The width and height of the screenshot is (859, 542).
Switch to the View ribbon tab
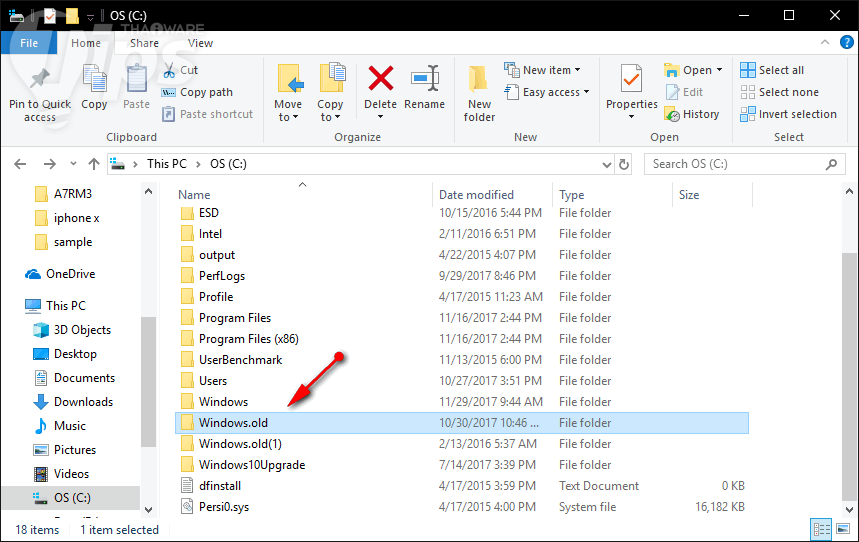(200, 43)
